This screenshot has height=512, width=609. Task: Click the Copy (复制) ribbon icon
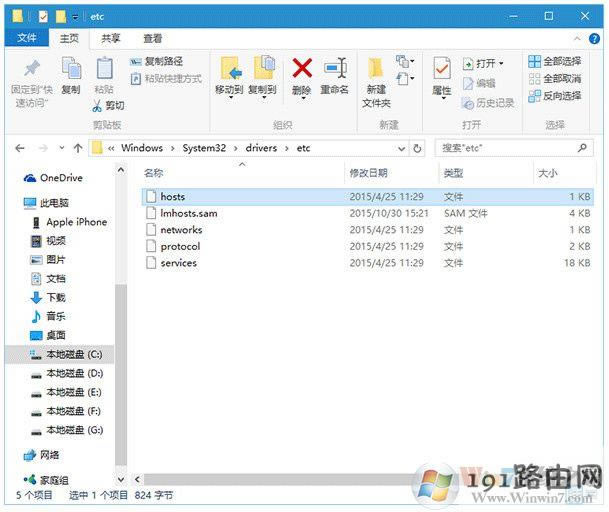70,70
